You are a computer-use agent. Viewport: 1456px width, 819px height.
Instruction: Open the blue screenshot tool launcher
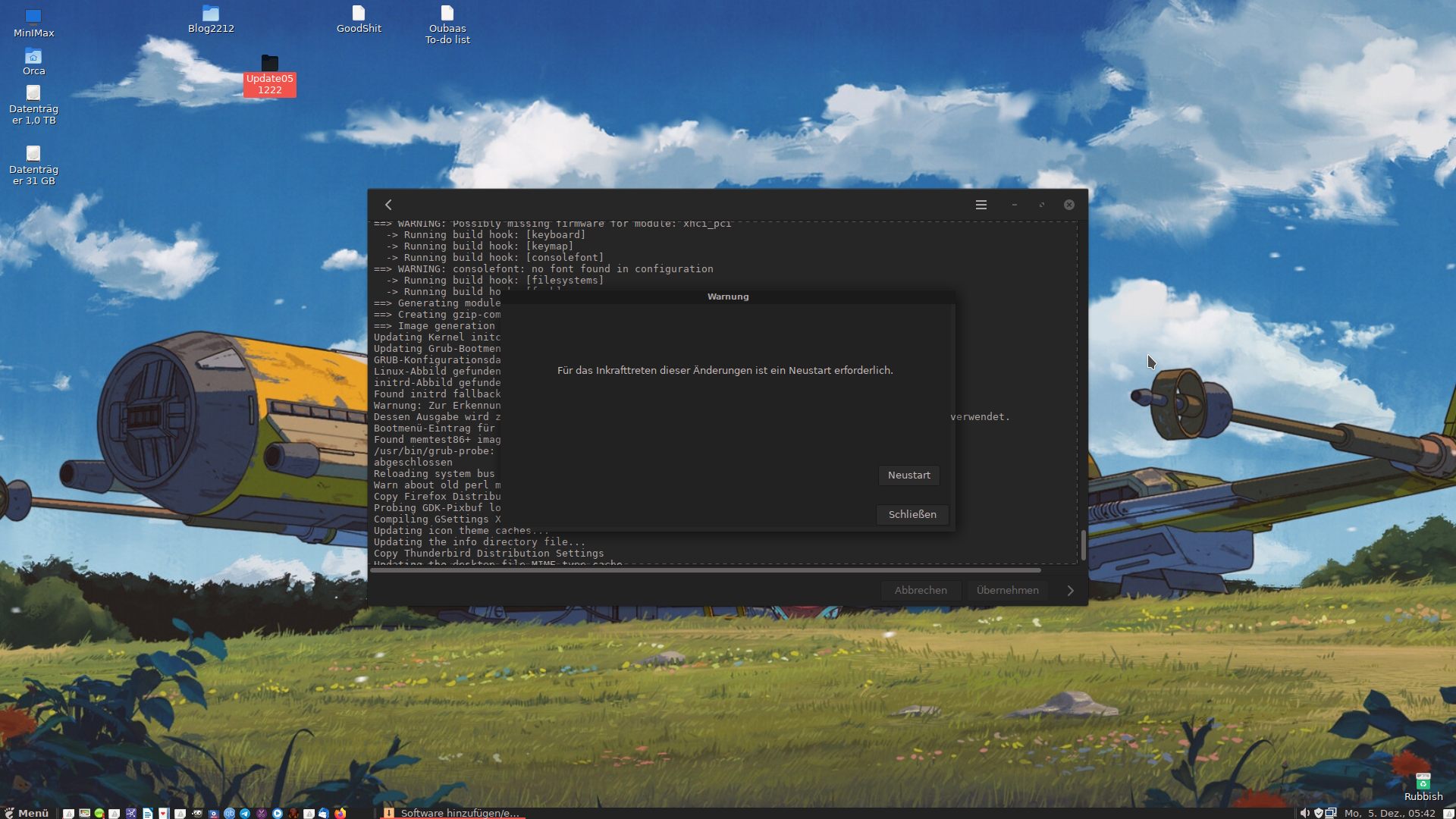(x=213, y=813)
